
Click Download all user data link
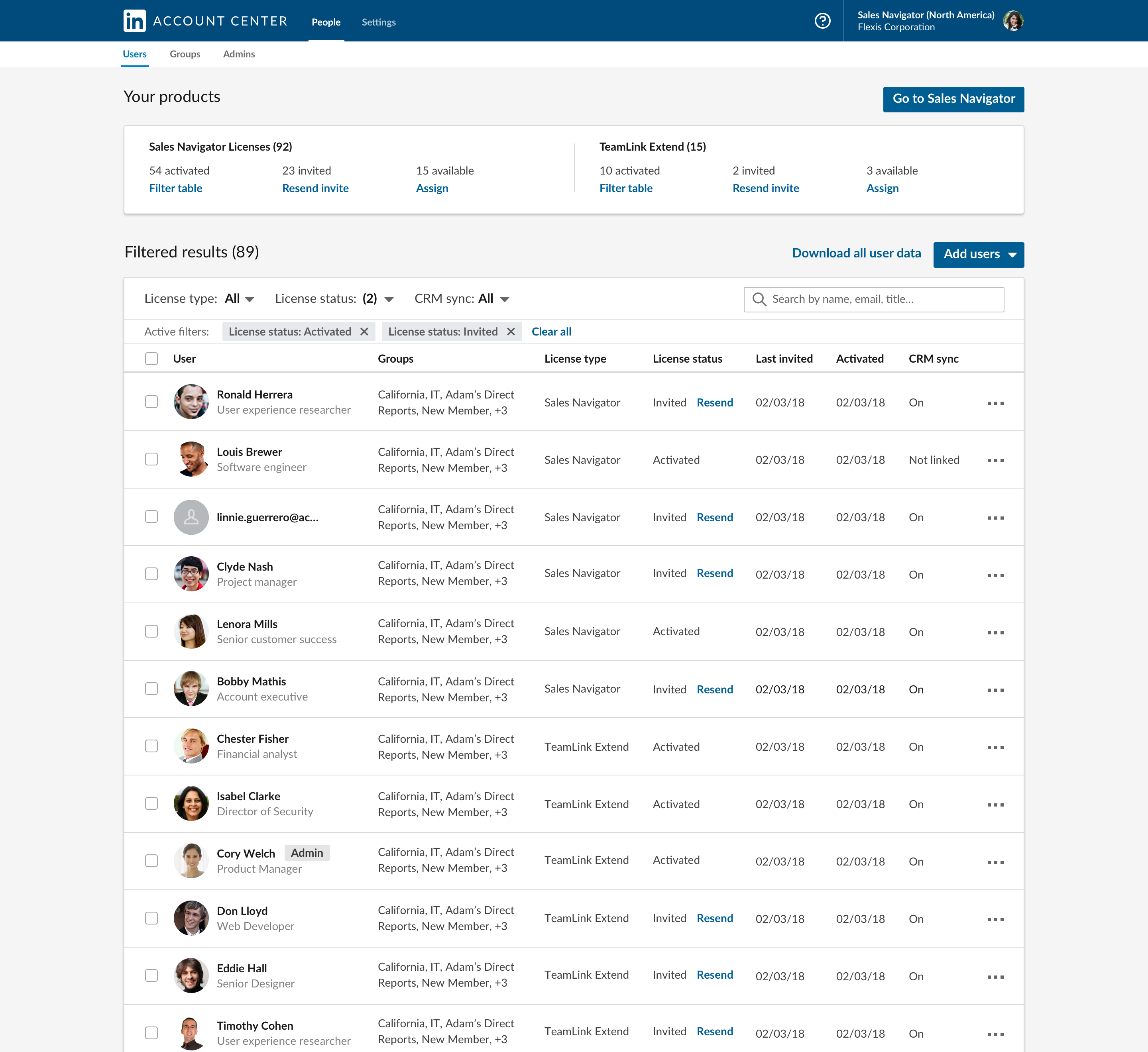coord(856,253)
